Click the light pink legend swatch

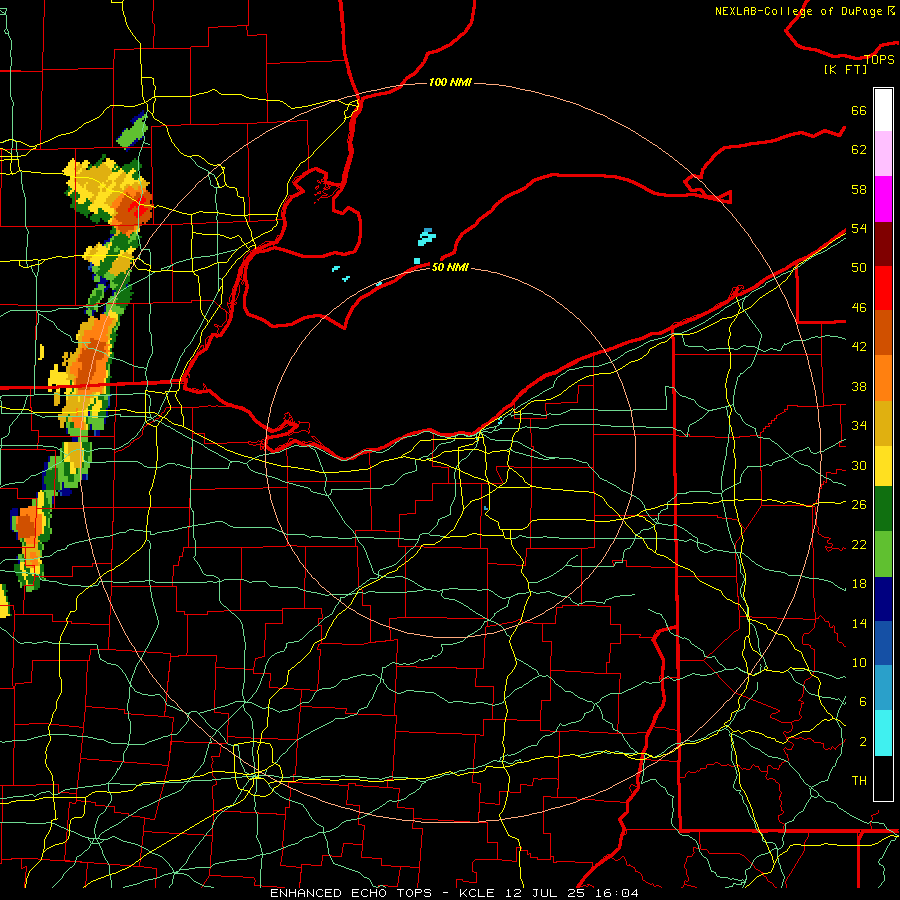[x=883, y=154]
